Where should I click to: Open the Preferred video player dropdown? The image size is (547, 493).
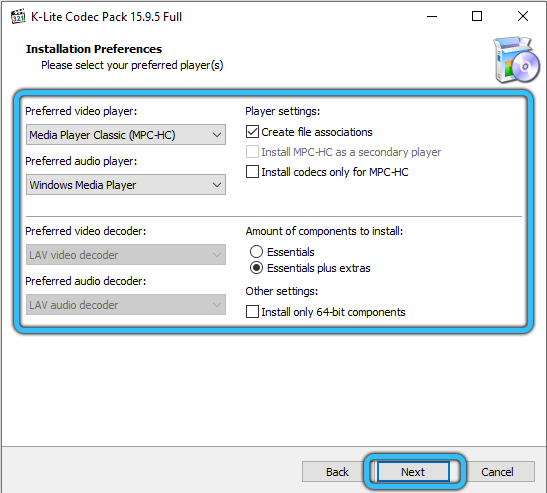126,135
